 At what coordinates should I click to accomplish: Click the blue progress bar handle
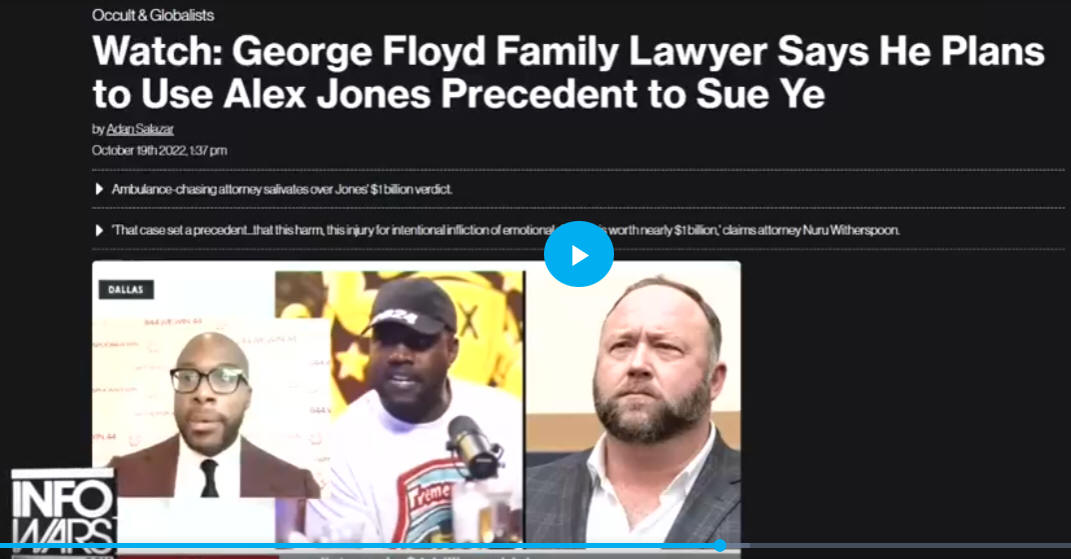[x=720, y=545]
